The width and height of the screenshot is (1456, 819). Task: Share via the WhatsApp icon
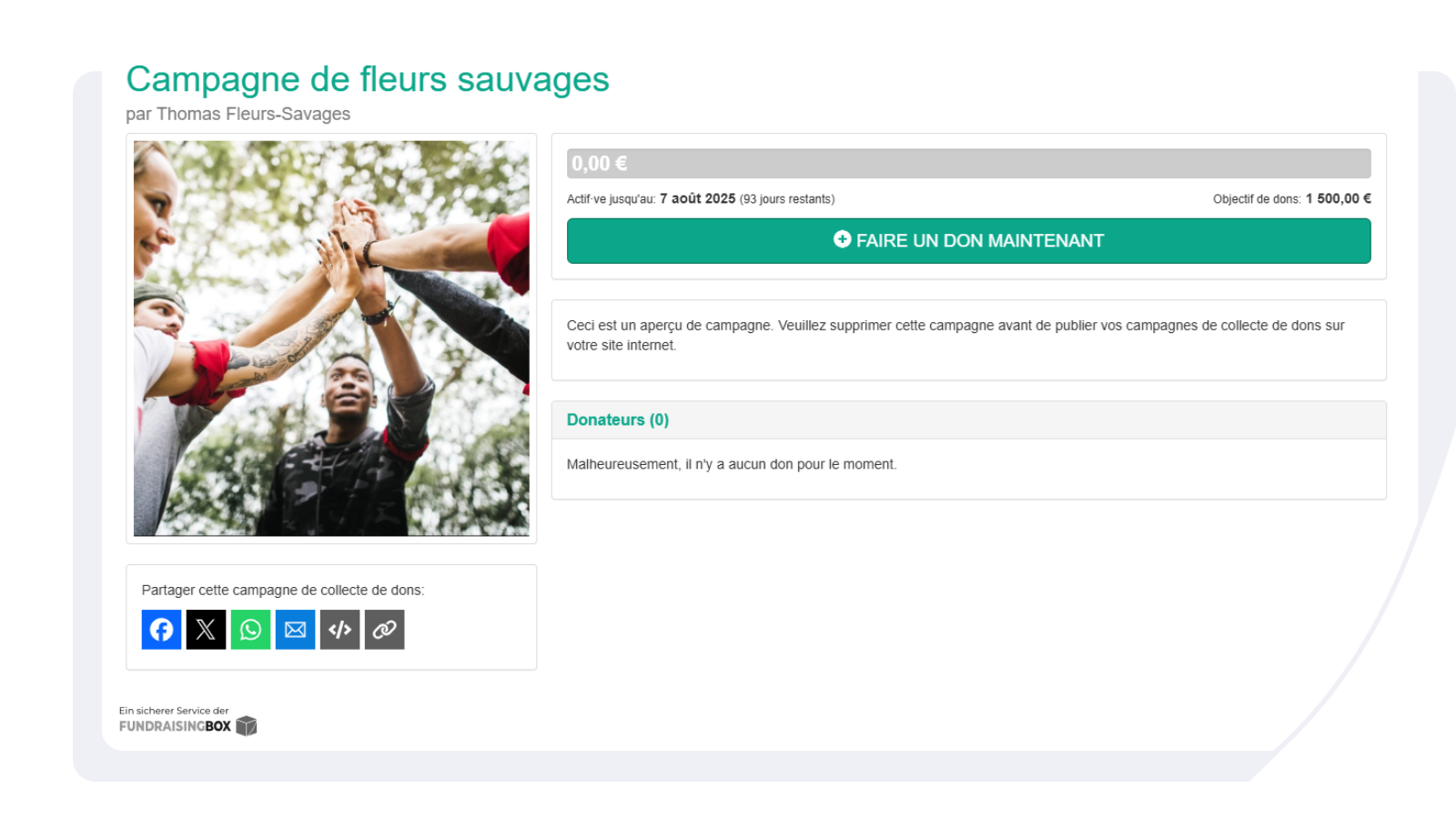250,630
